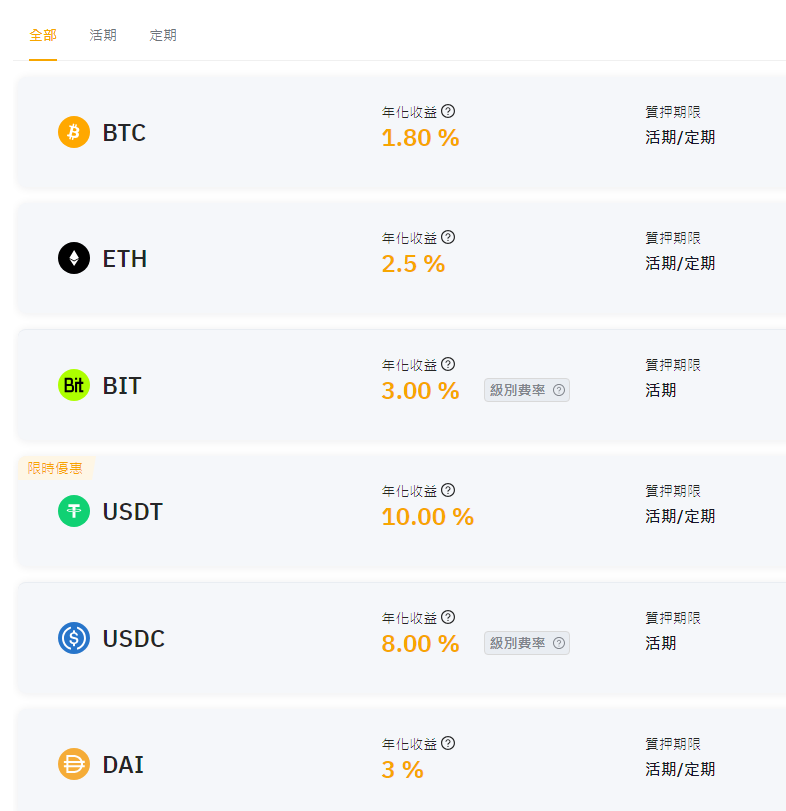Click the BTC coin icon
This screenshot has width=786, height=811.
click(x=74, y=132)
